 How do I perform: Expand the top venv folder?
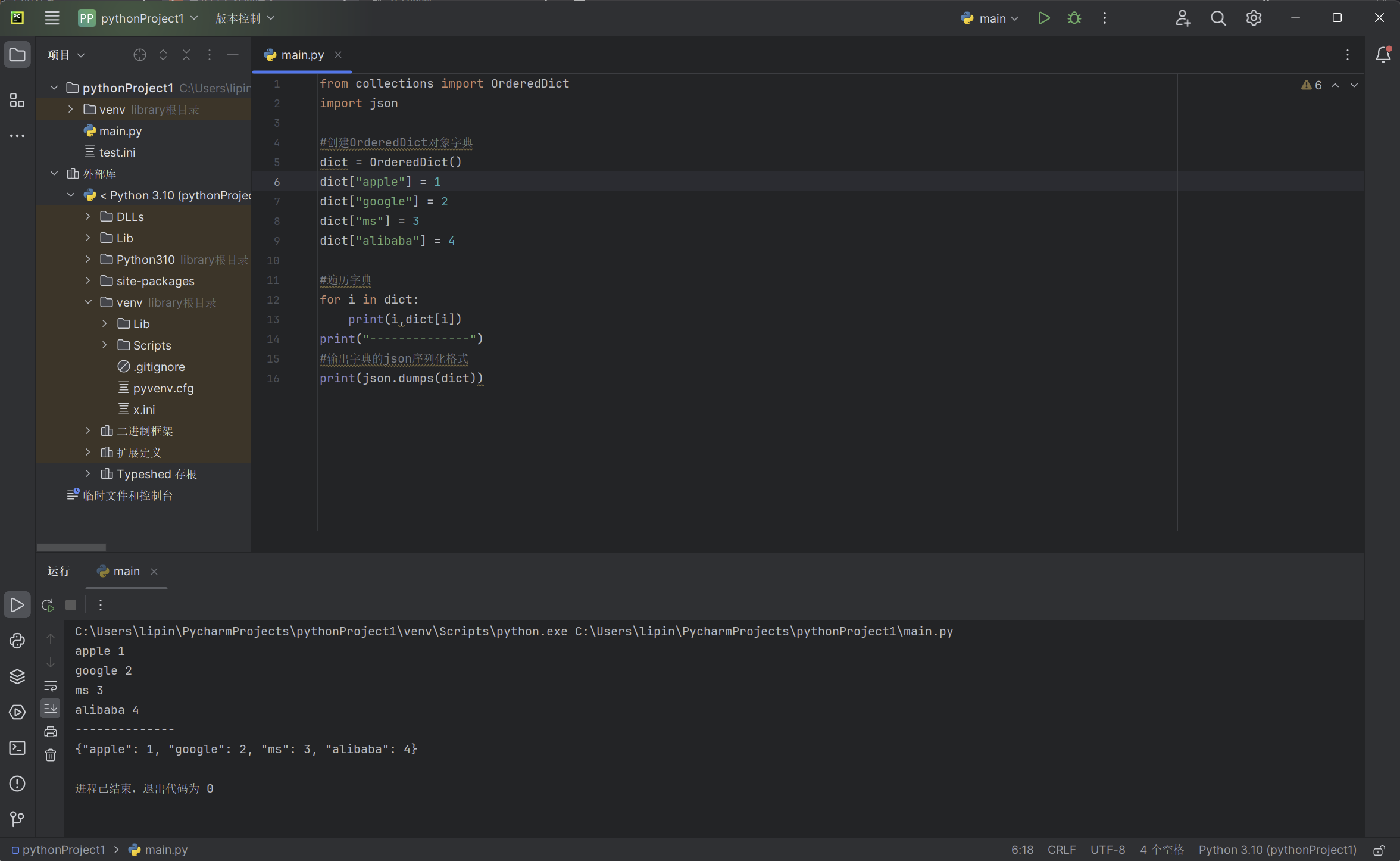[71, 110]
